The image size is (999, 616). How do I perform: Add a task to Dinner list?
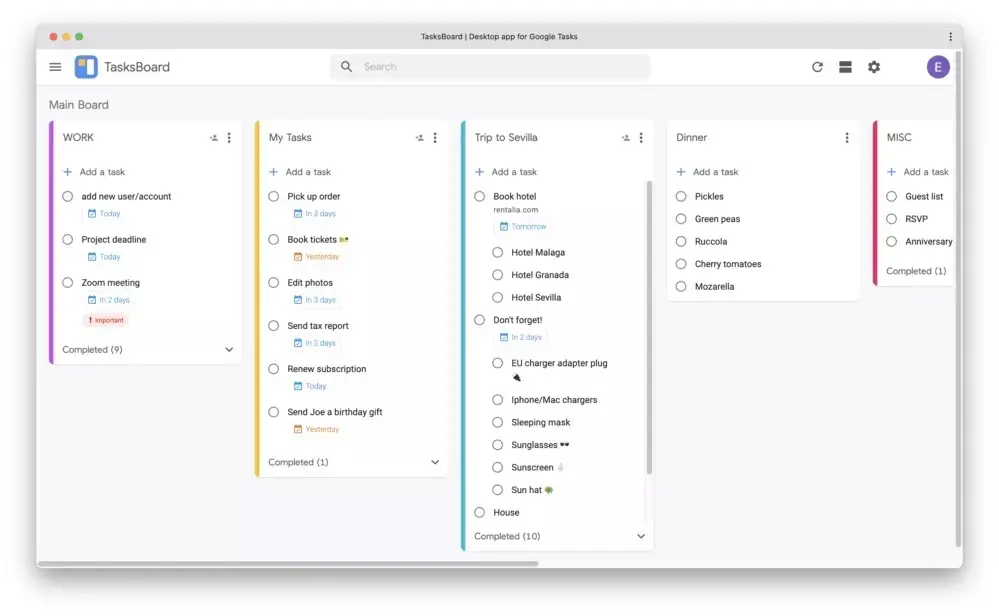[x=707, y=172]
